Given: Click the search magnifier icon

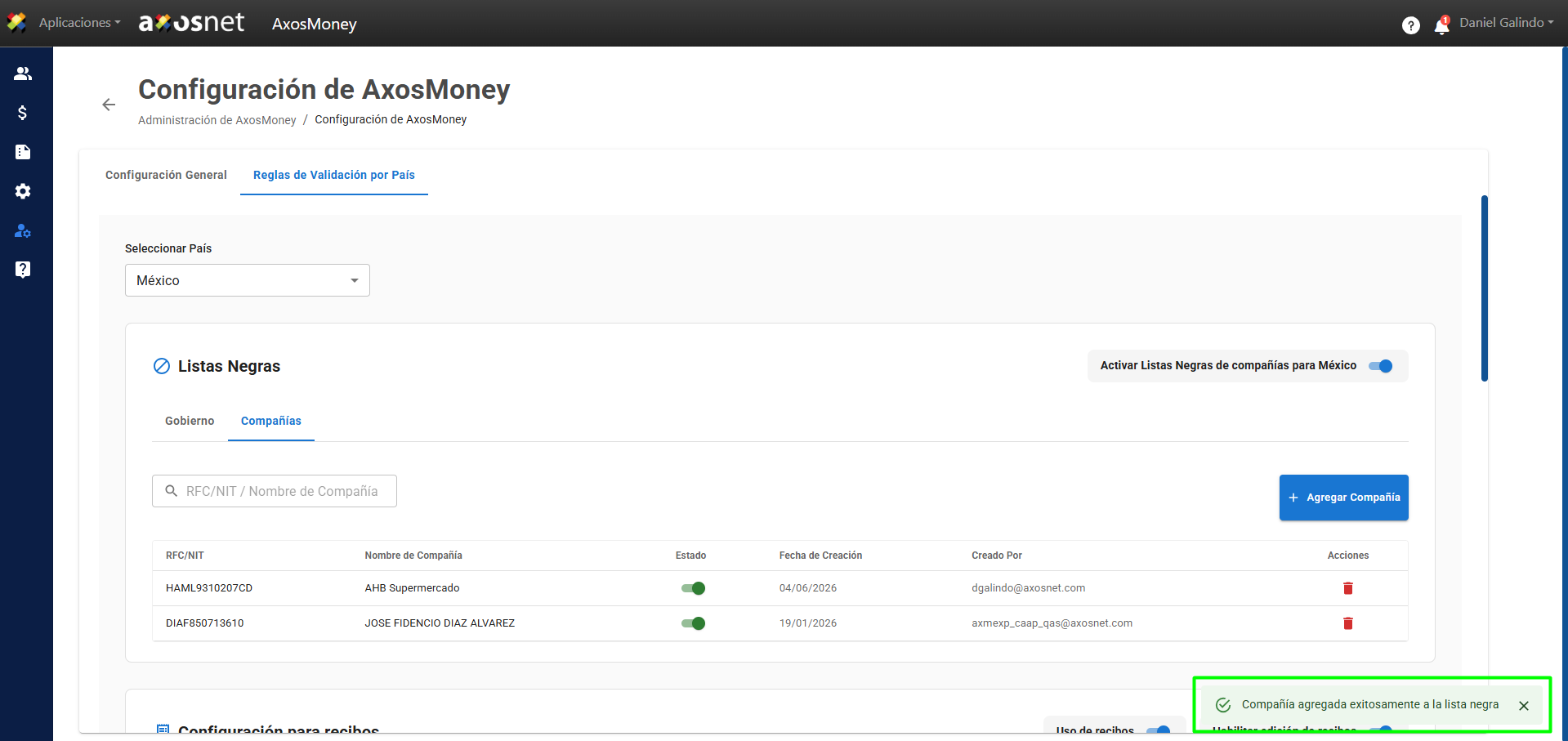Looking at the screenshot, I should (x=172, y=491).
